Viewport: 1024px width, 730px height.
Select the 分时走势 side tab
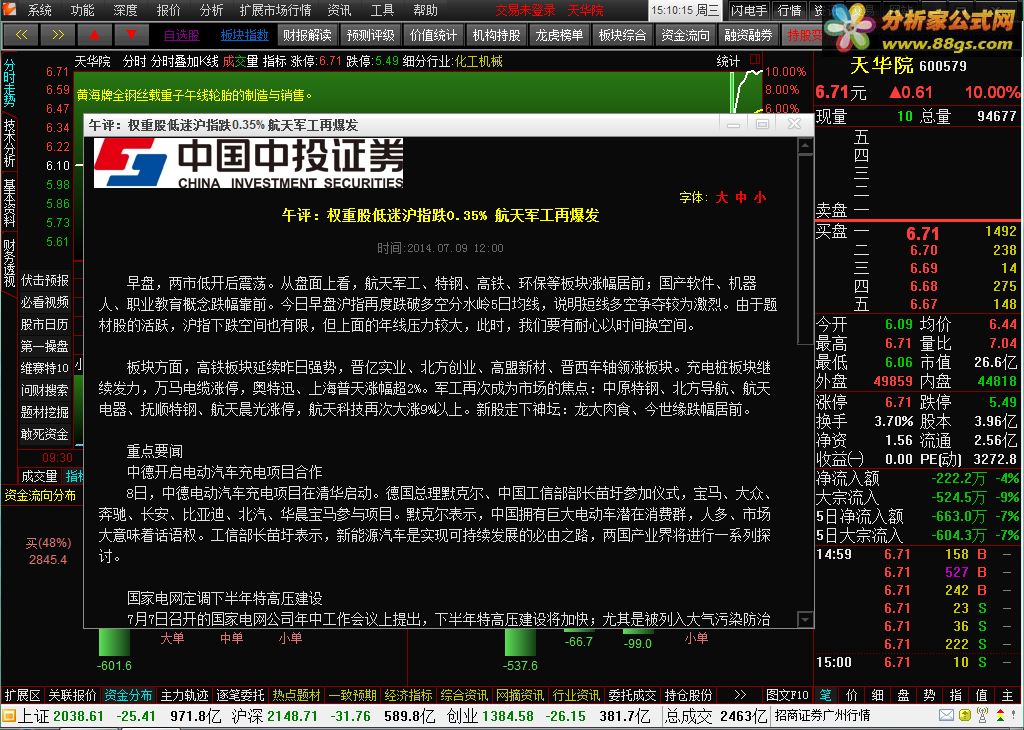[x=9, y=83]
